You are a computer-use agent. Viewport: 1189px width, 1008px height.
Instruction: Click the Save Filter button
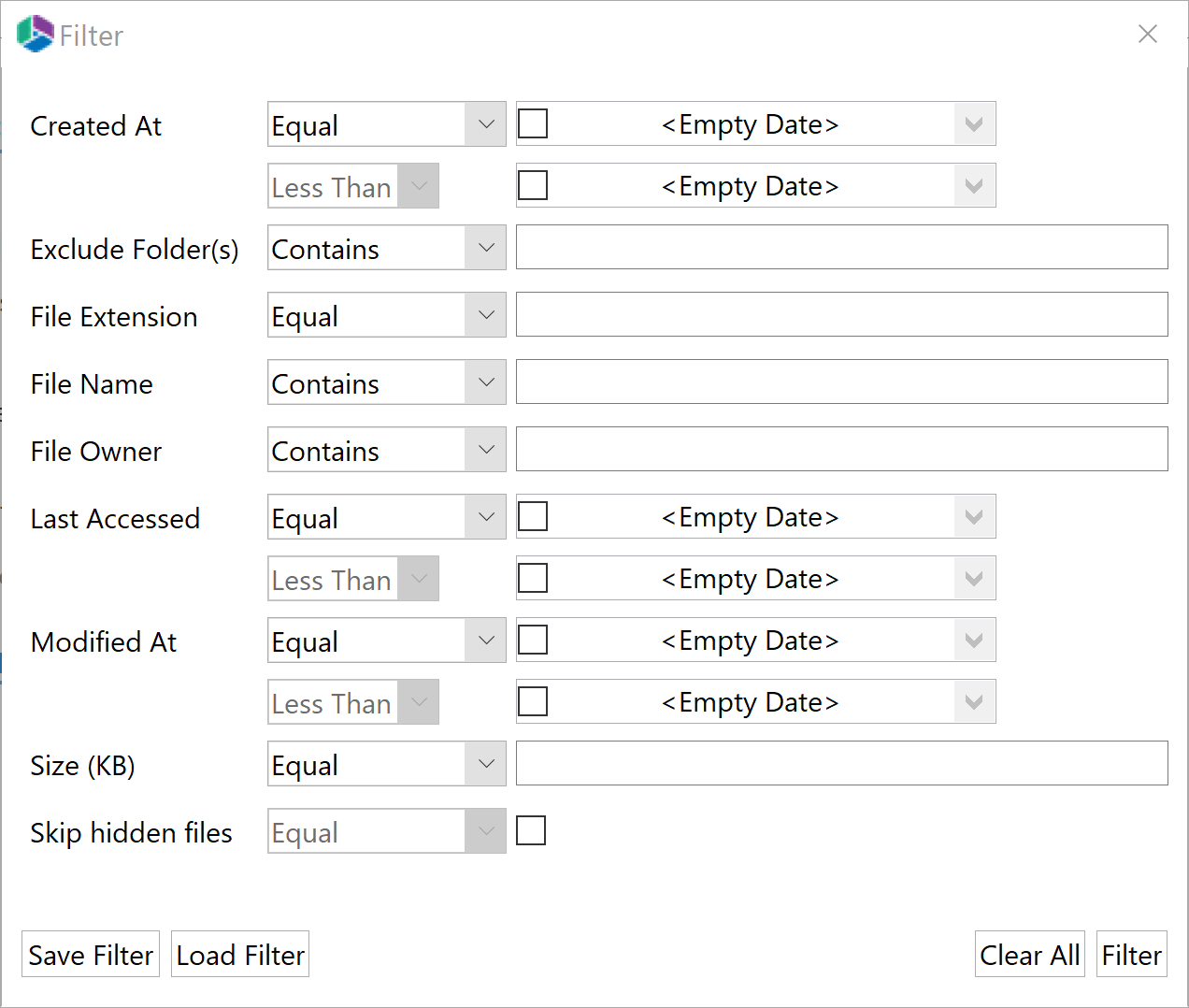click(91, 955)
